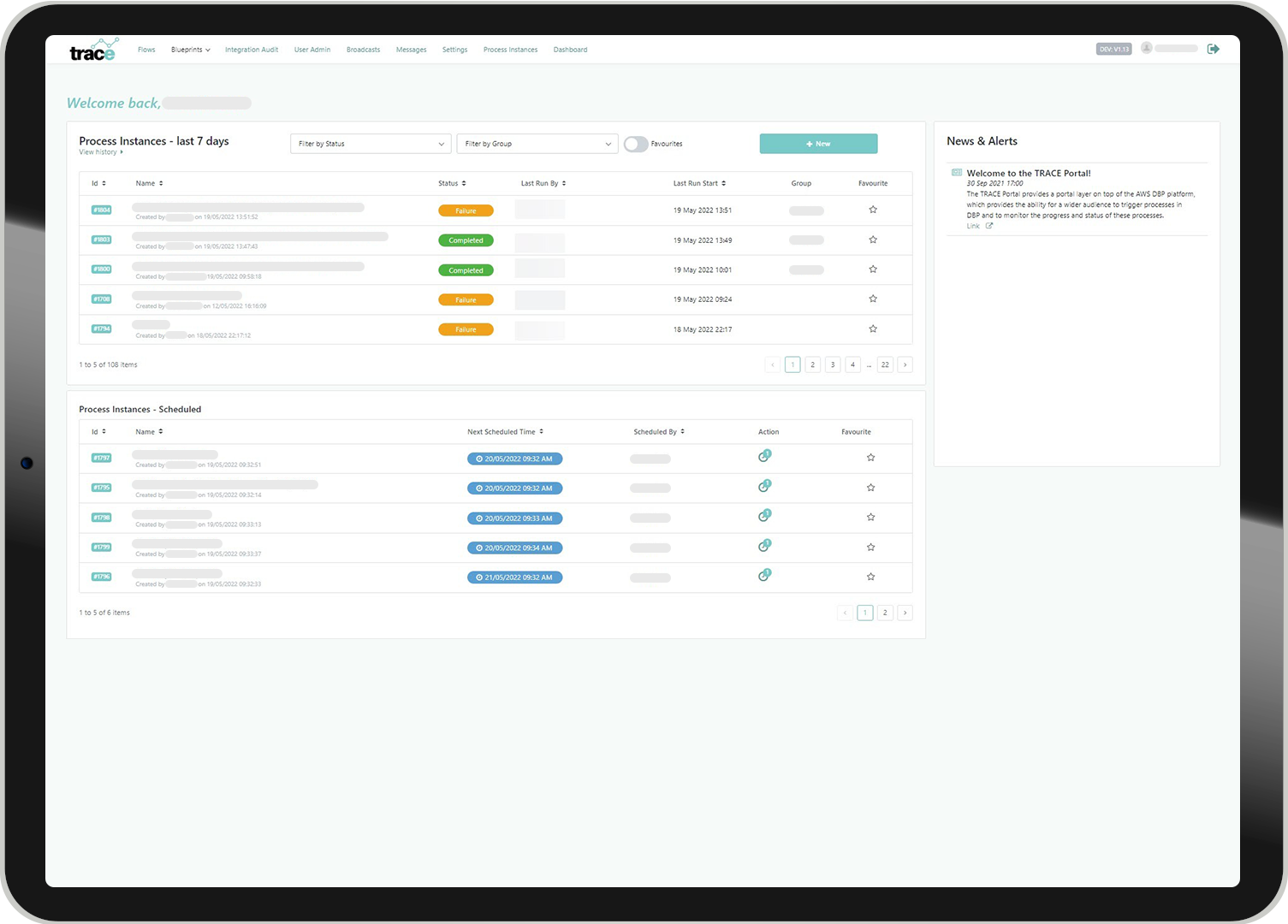Favourite the star for instance #1800
This screenshot has width=1288, height=924.
tap(873, 269)
